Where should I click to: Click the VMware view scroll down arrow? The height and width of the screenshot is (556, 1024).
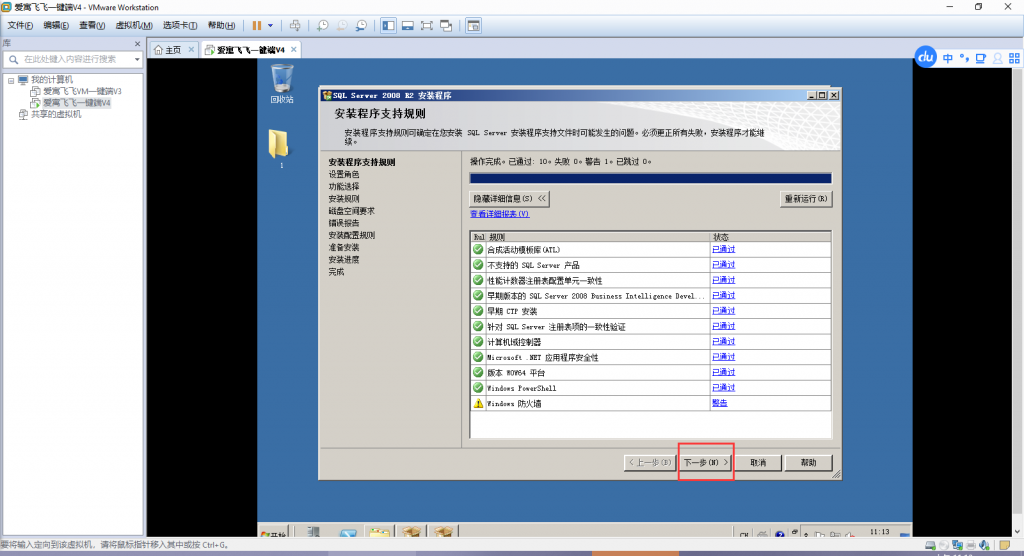point(1017,532)
